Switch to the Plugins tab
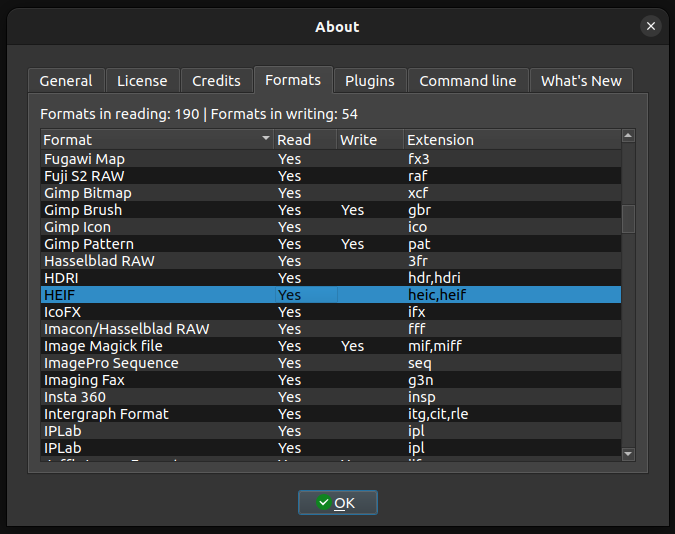Viewport: 675px width, 534px height. (x=370, y=81)
